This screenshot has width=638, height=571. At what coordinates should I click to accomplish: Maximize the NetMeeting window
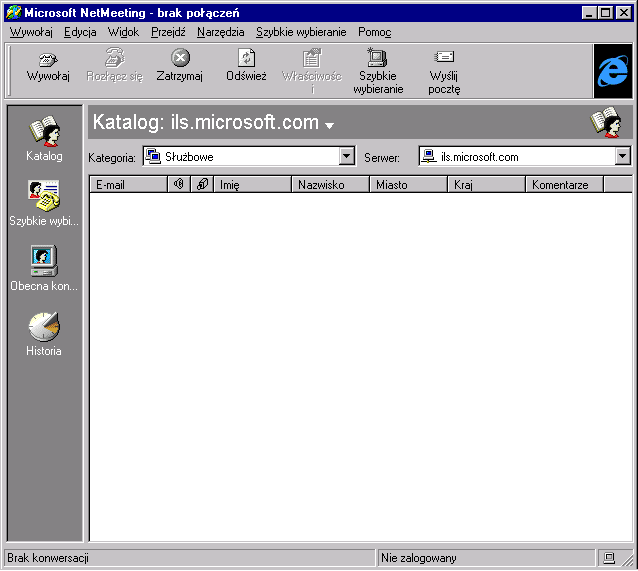point(605,13)
